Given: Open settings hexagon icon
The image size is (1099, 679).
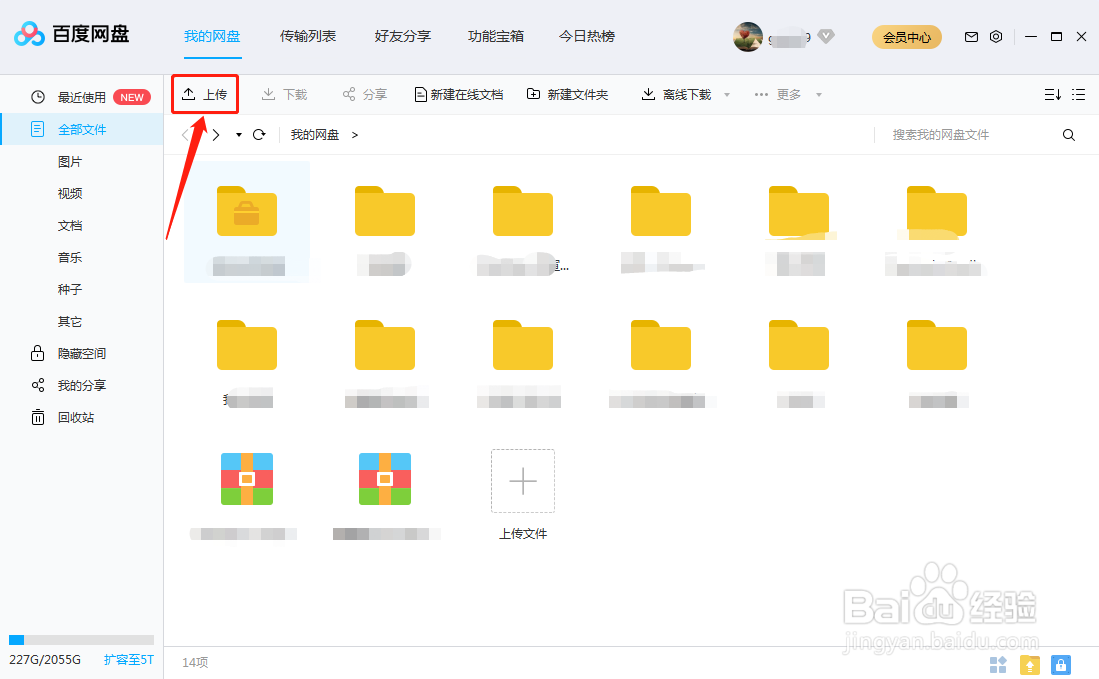Looking at the screenshot, I should [x=996, y=36].
